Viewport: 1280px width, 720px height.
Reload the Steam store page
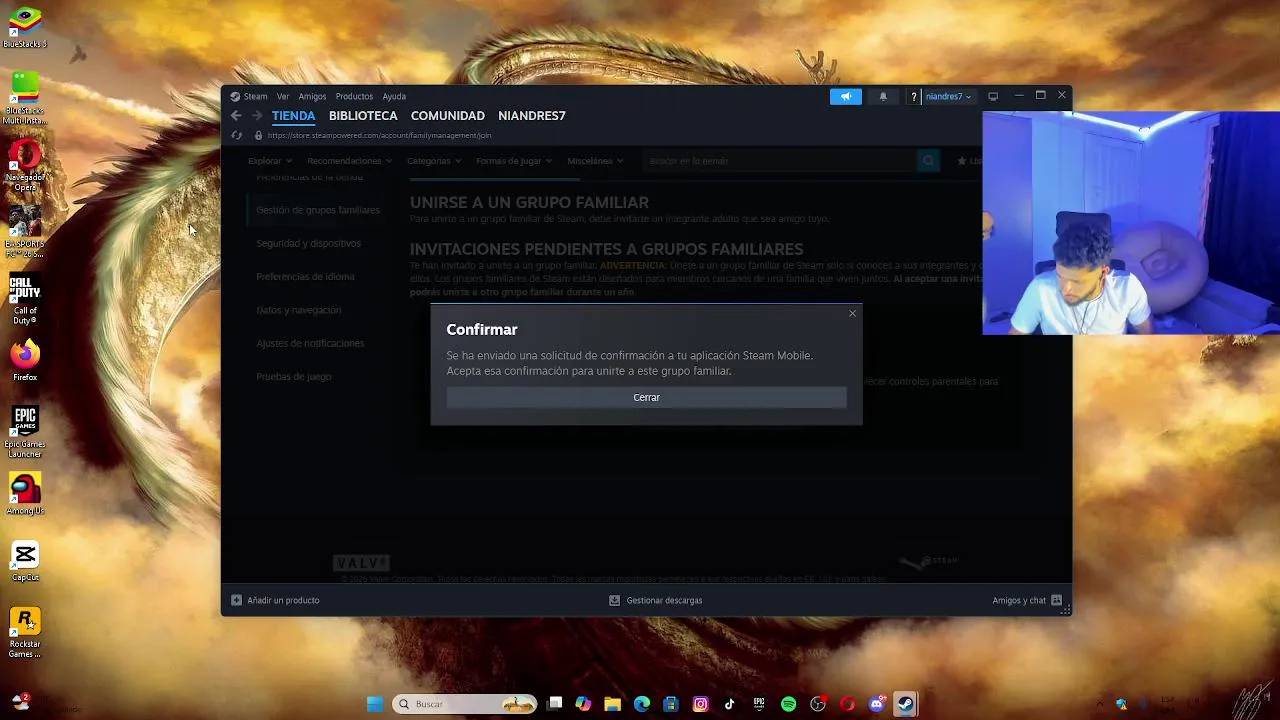236,135
